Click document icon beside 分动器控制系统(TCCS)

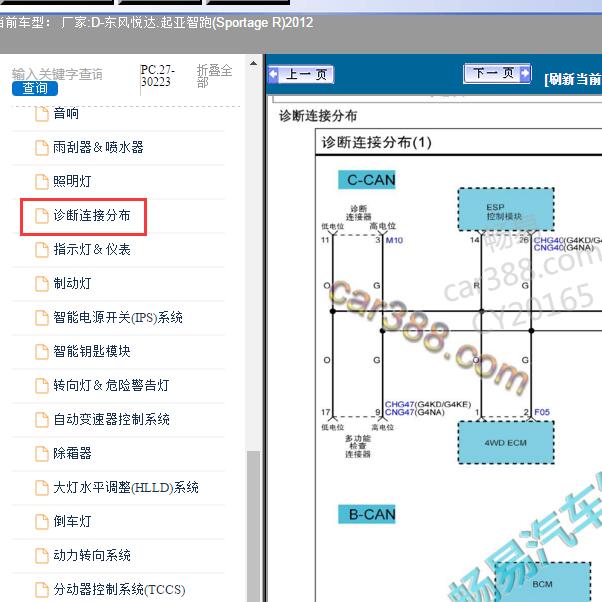tap(41, 590)
